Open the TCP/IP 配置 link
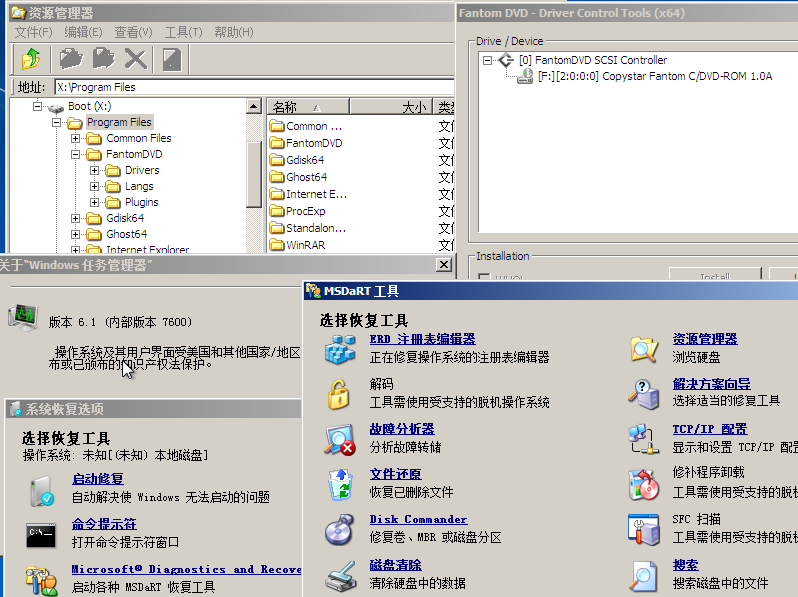 coord(710,429)
